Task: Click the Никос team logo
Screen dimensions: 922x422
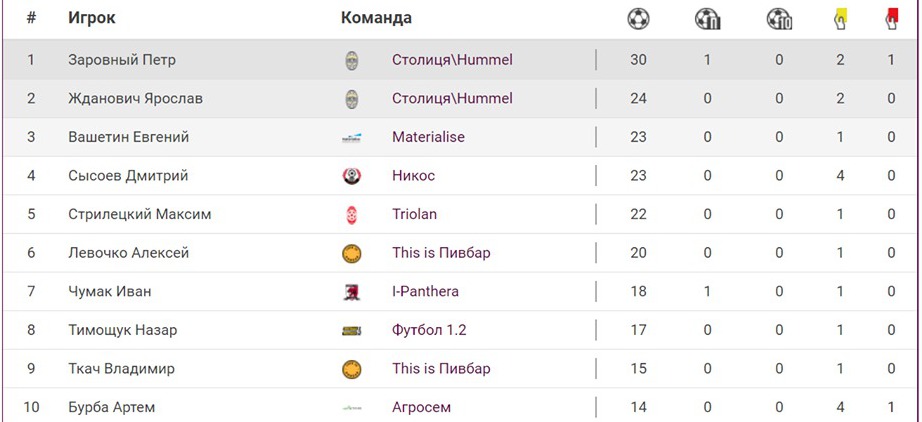Action: [351, 176]
